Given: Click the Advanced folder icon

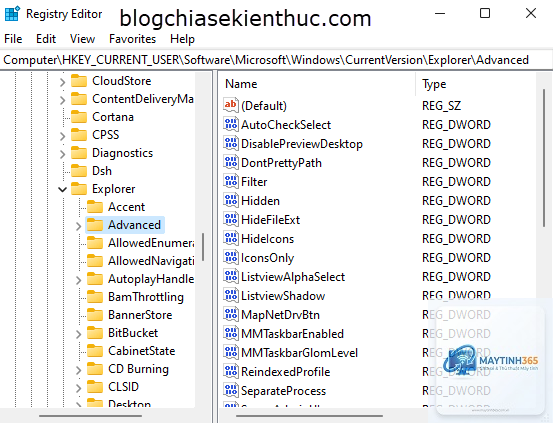Looking at the screenshot, I should click(x=95, y=225).
